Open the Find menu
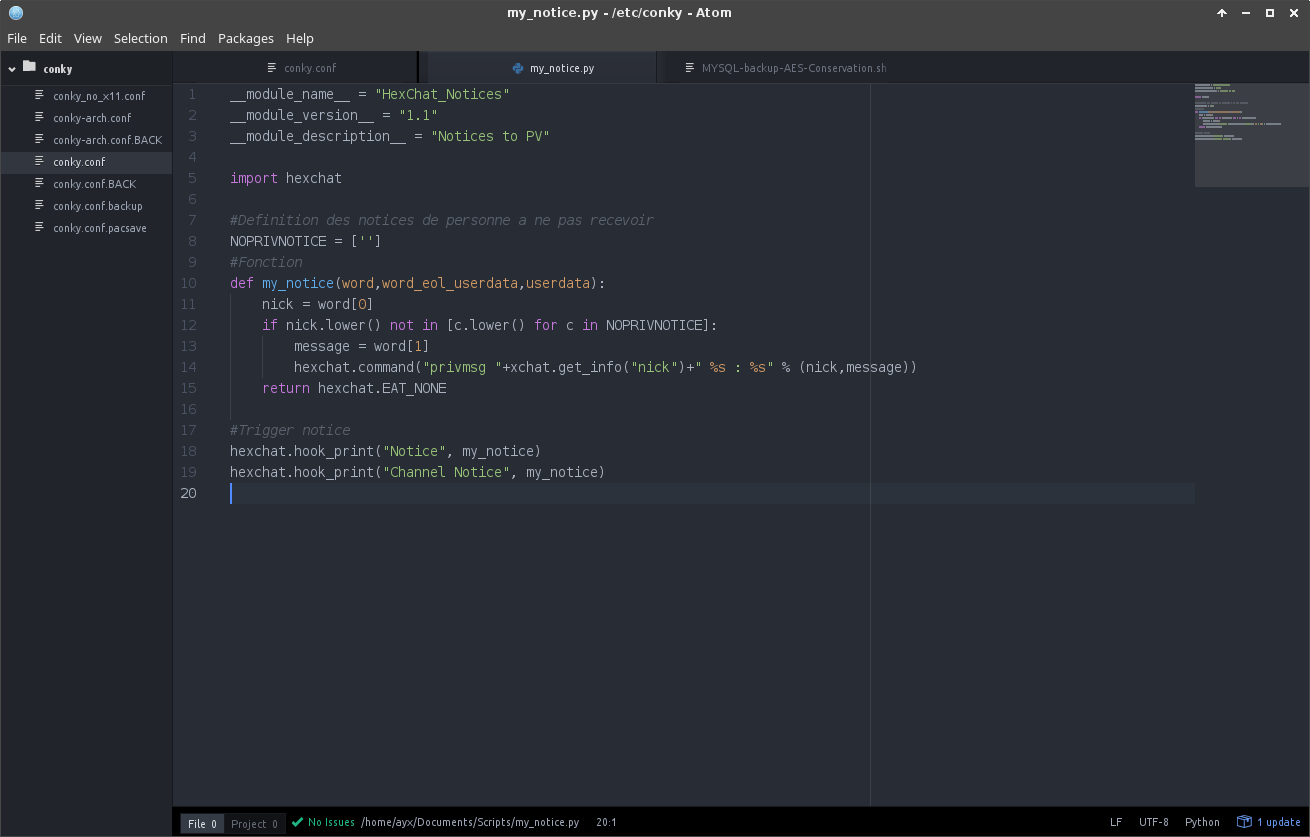 coord(193,38)
